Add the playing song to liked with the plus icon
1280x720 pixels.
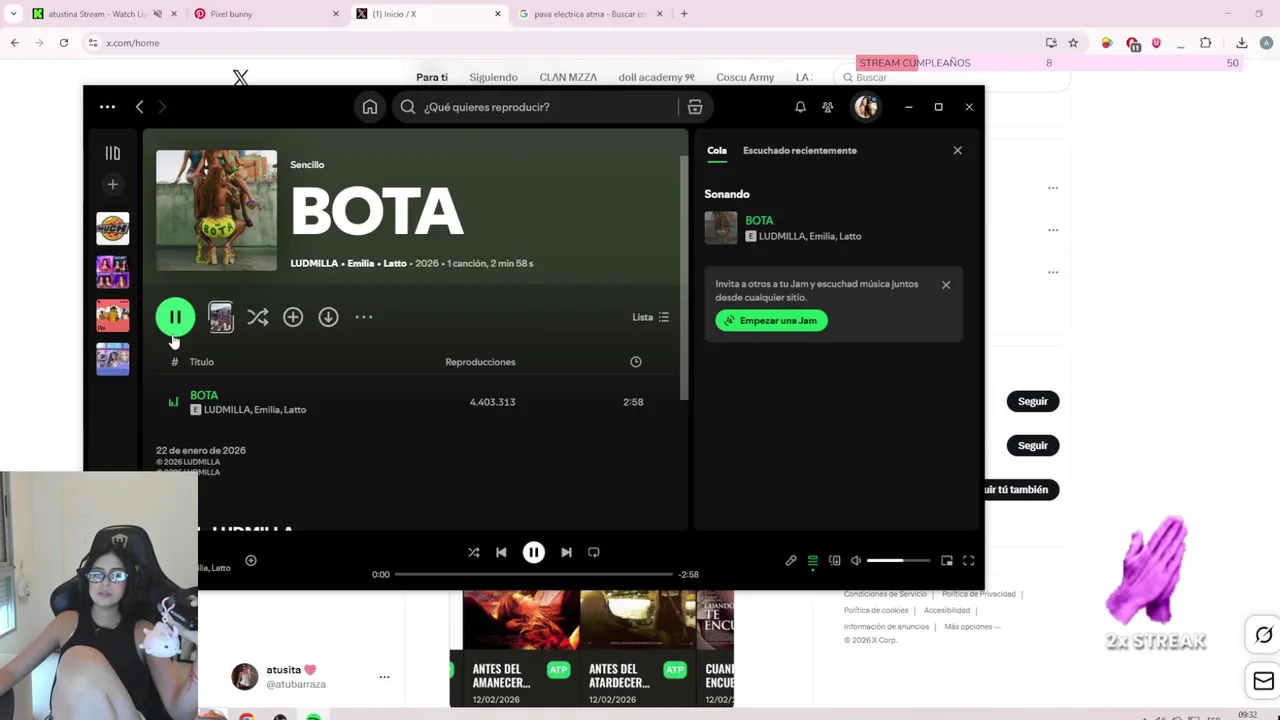coord(251,561)
